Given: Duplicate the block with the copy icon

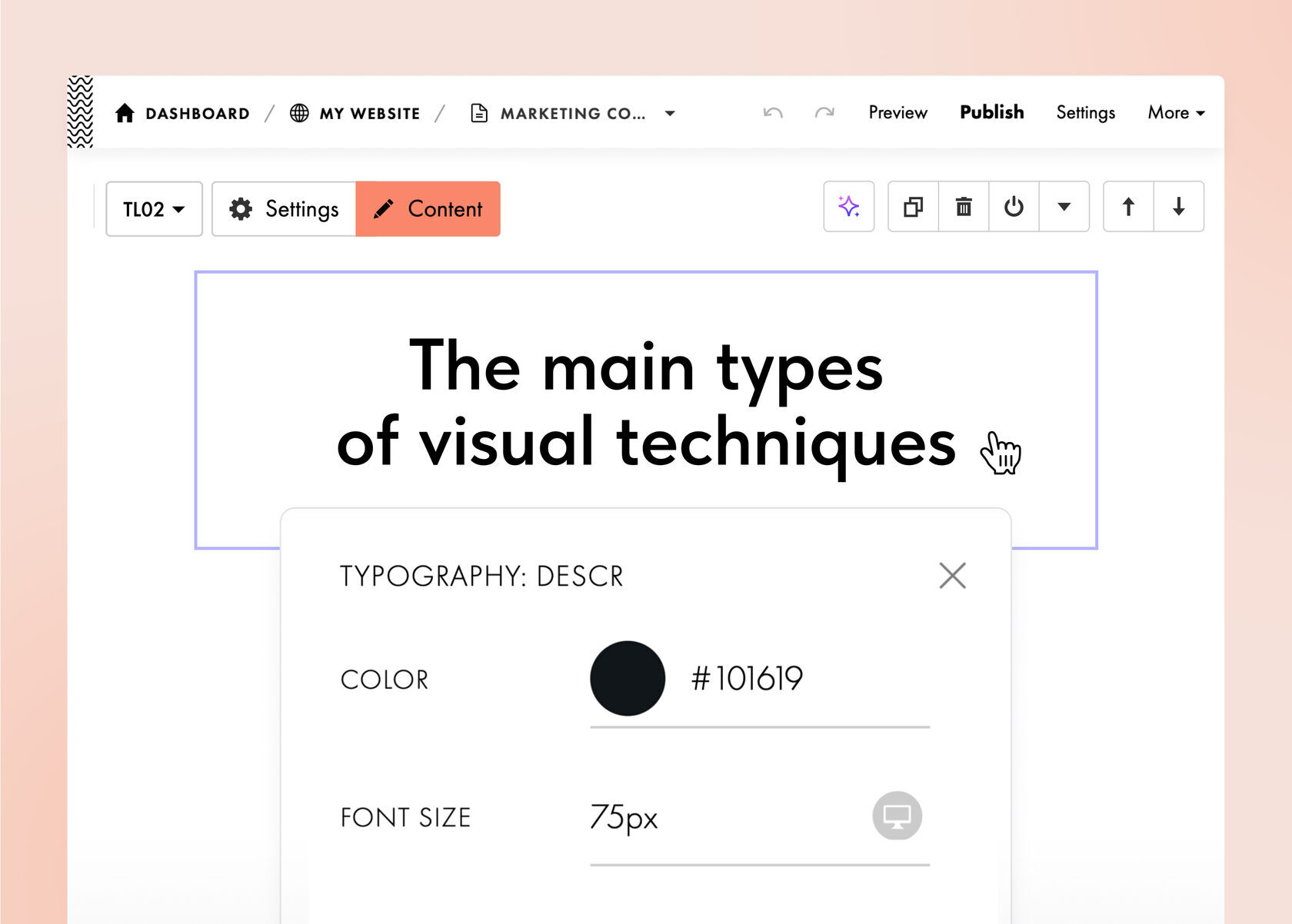Looking at the screenshot, I should (x=913, y=207).
